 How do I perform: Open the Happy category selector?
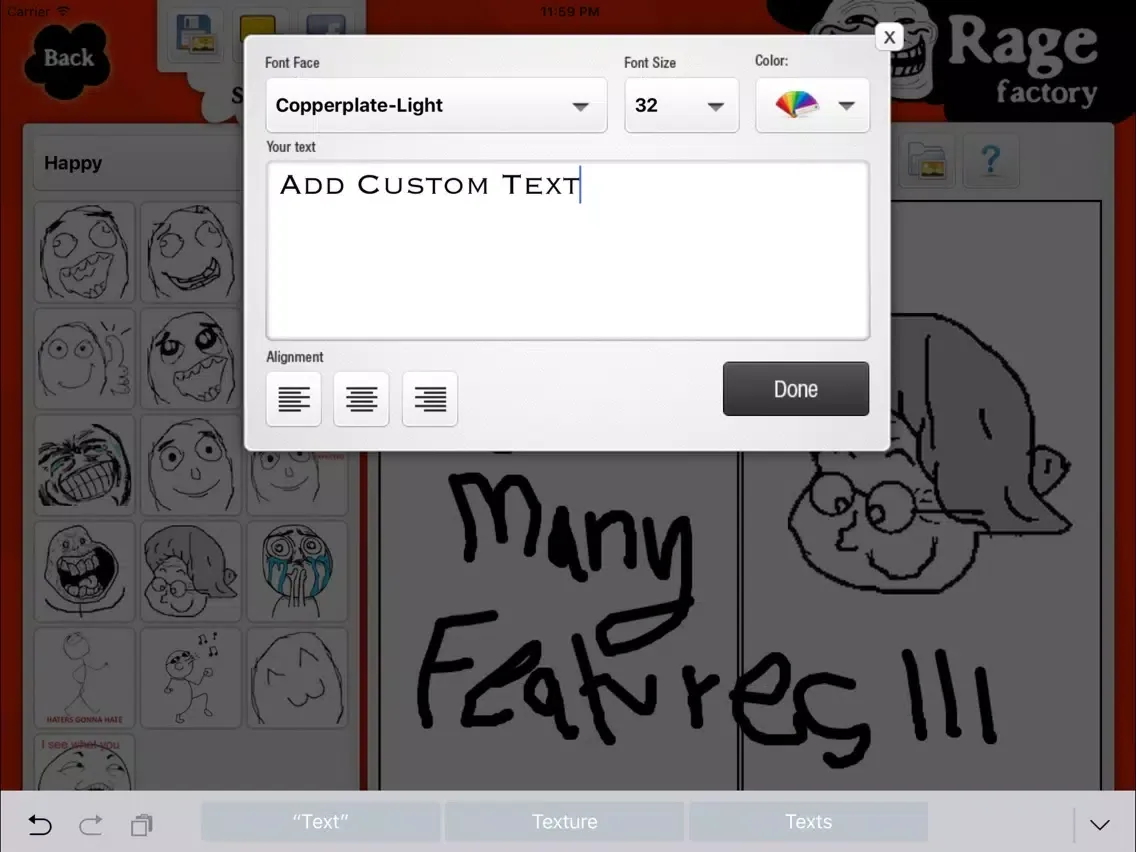[138, 163]
